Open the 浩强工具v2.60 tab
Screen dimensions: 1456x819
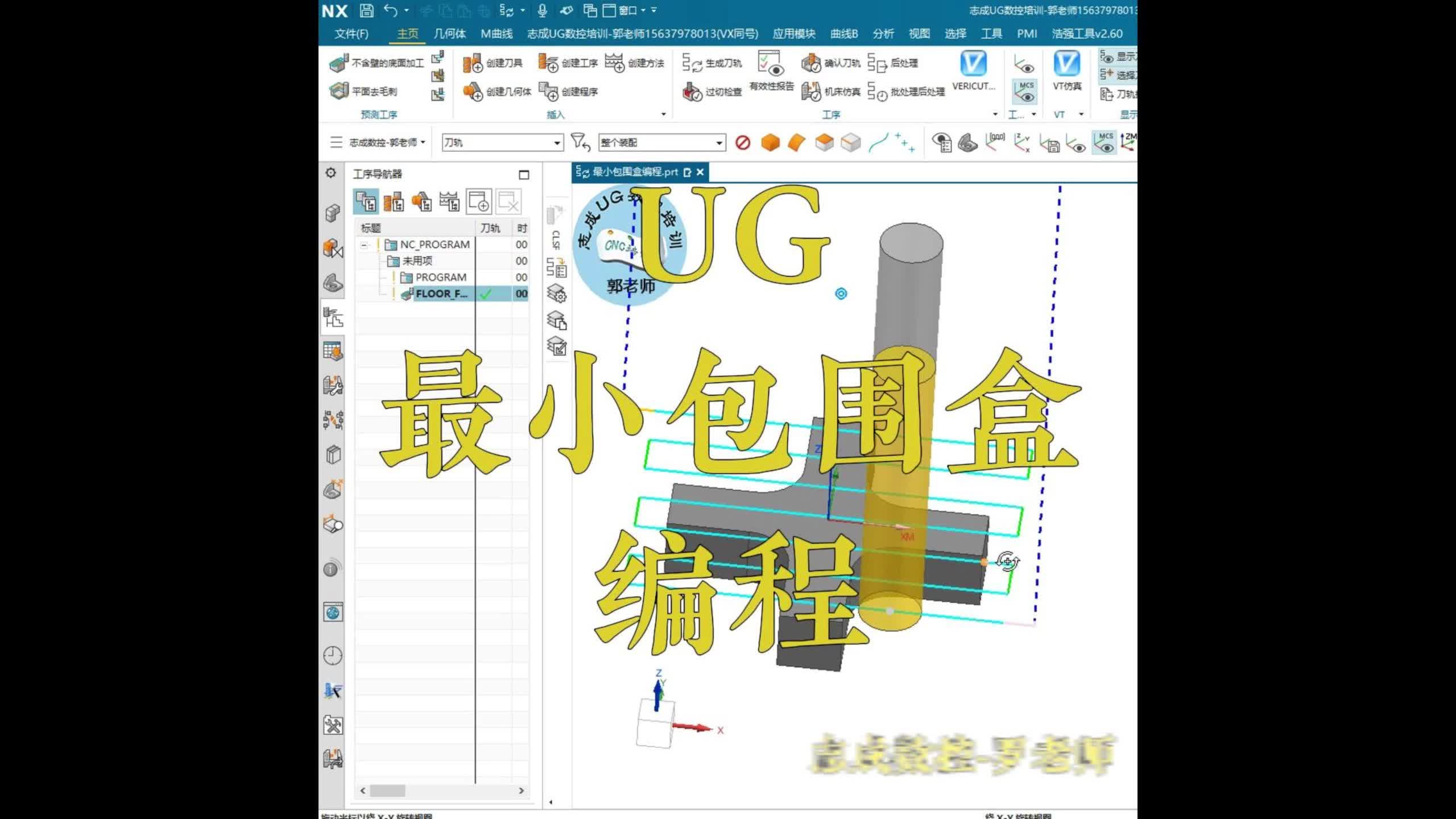point(1087,34)
